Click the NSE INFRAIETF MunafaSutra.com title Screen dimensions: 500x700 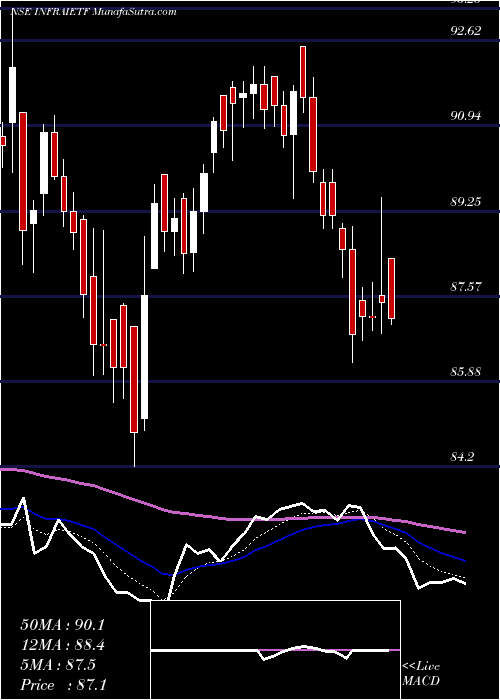point(93,12)
